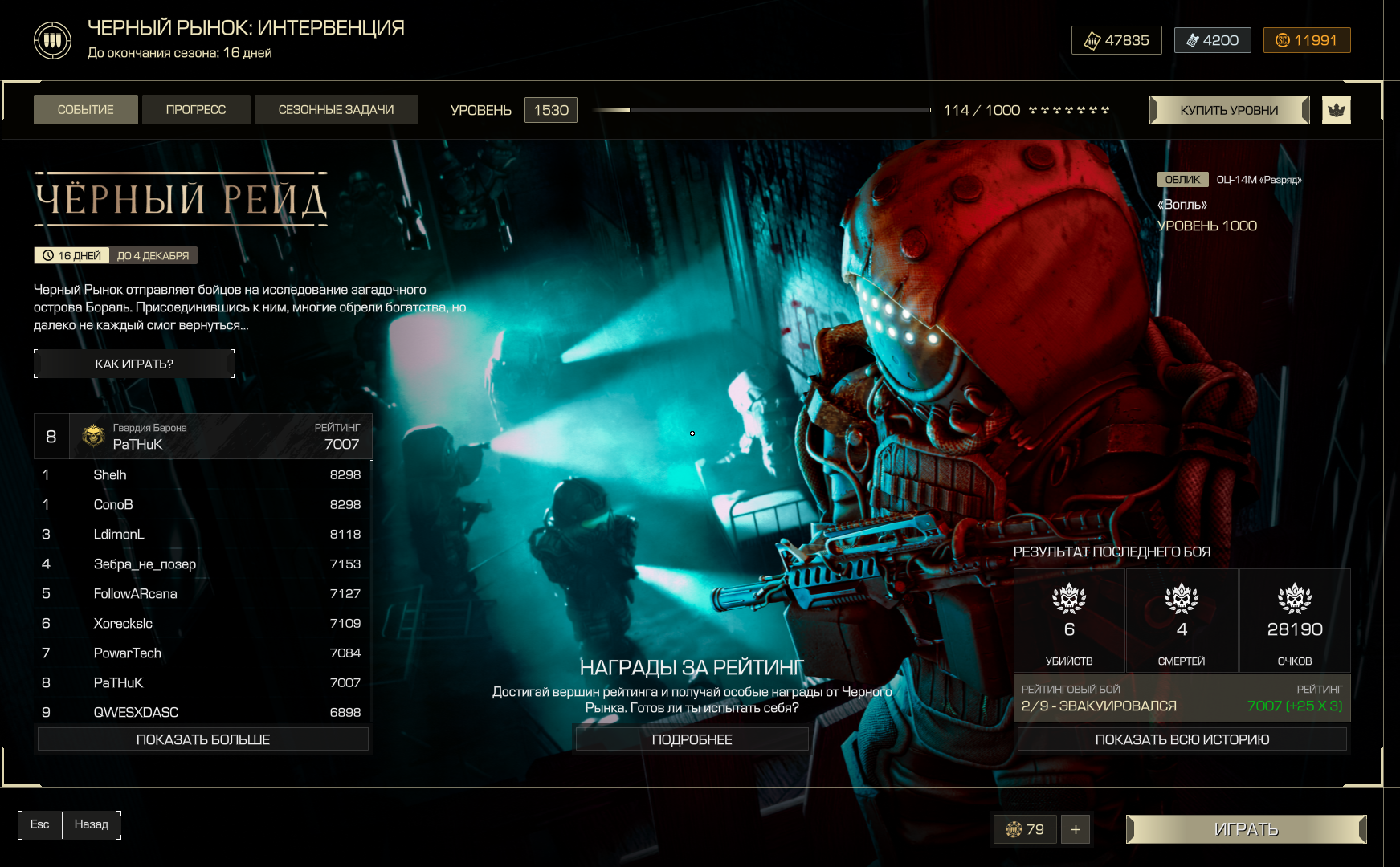This screenshot has height=867, width=1400.
Task: Click the level number 1530 field
Action: point(551,110)
